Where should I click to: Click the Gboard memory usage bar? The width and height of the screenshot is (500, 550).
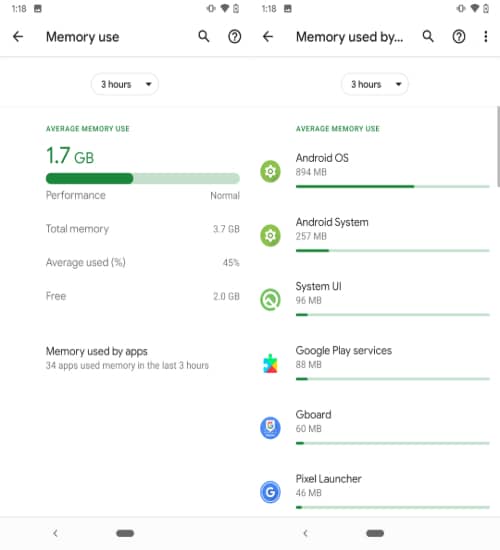point(393,443)
